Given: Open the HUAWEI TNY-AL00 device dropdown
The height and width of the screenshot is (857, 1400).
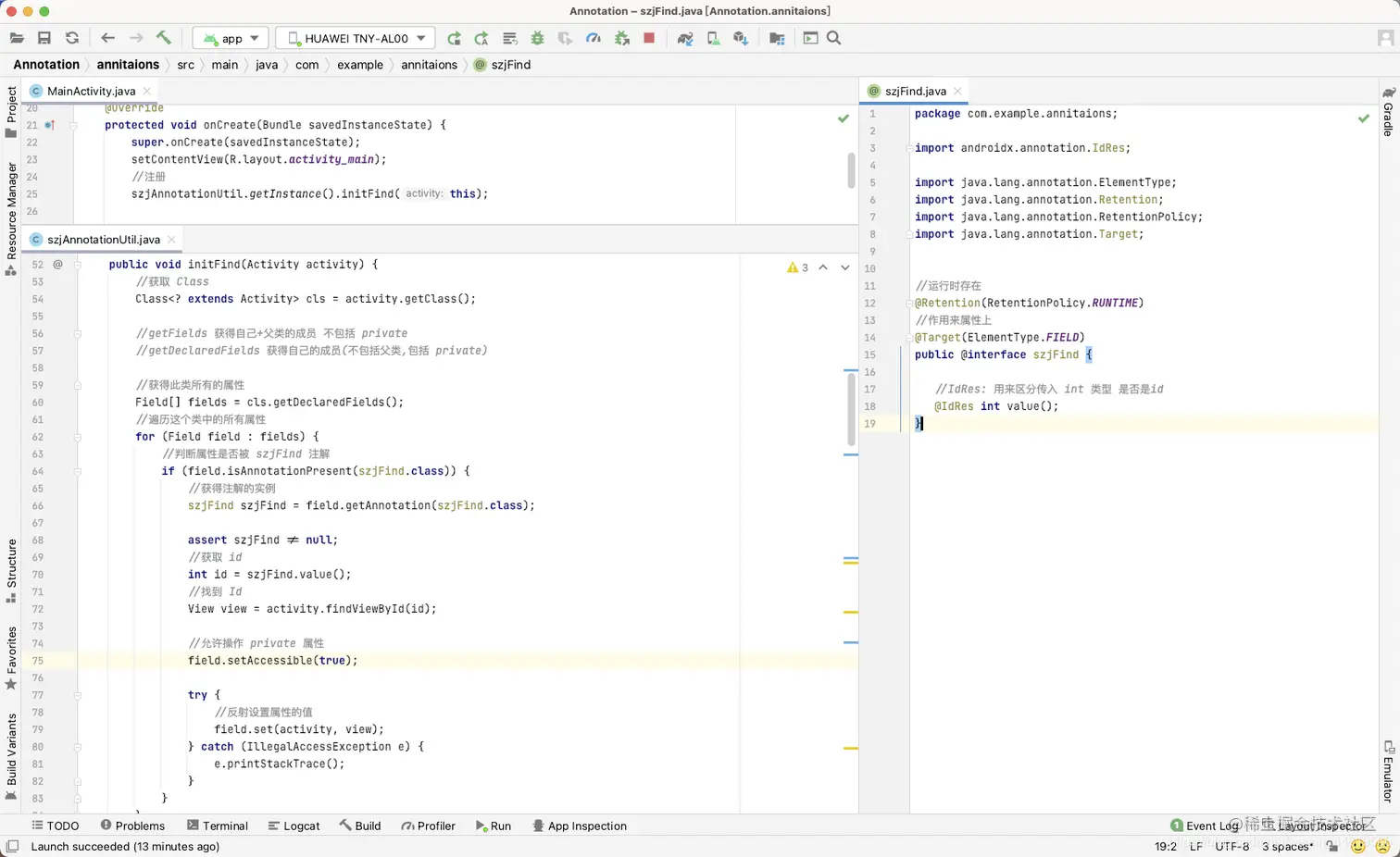Looking at the screenshot, I should 356,38.
